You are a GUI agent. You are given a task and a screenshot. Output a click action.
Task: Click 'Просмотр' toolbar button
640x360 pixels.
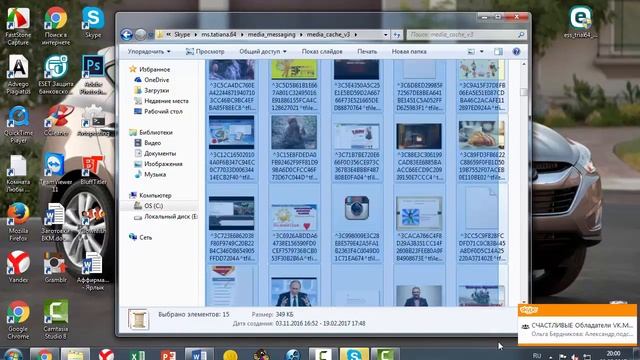(x=205, y=52)
